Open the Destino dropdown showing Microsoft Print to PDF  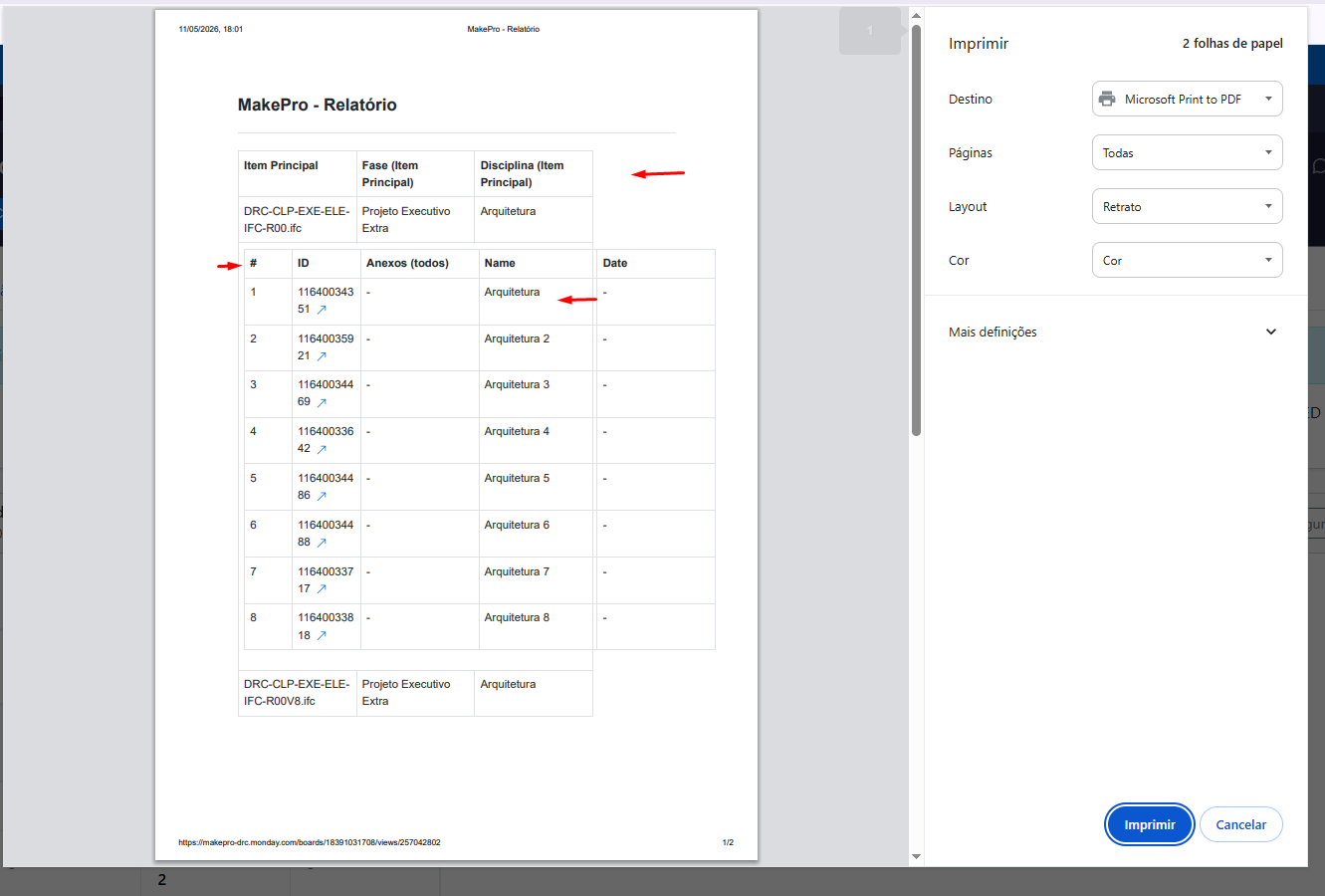(x=1187, y=100)
